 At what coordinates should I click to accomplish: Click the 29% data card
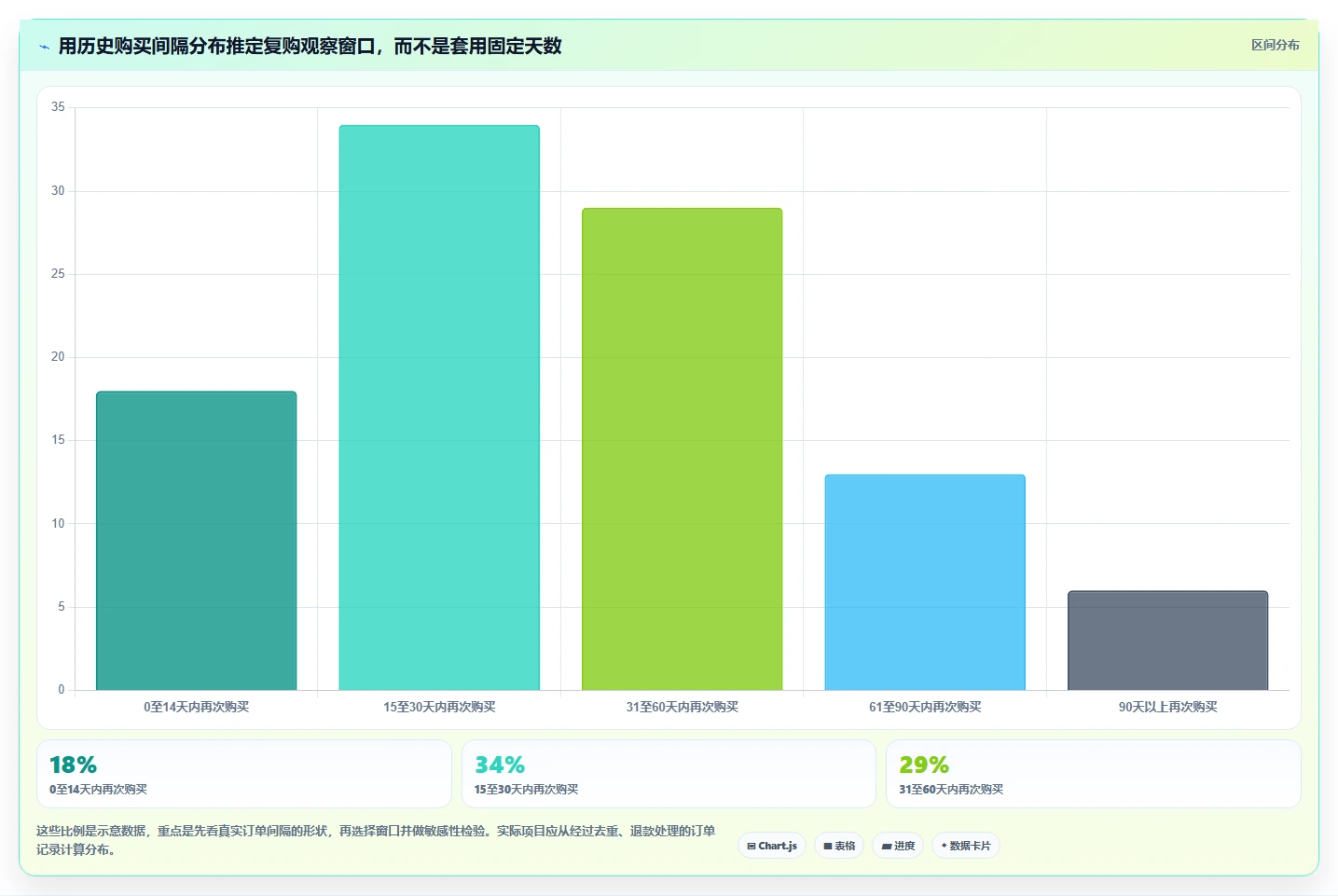click(1094, 774)
